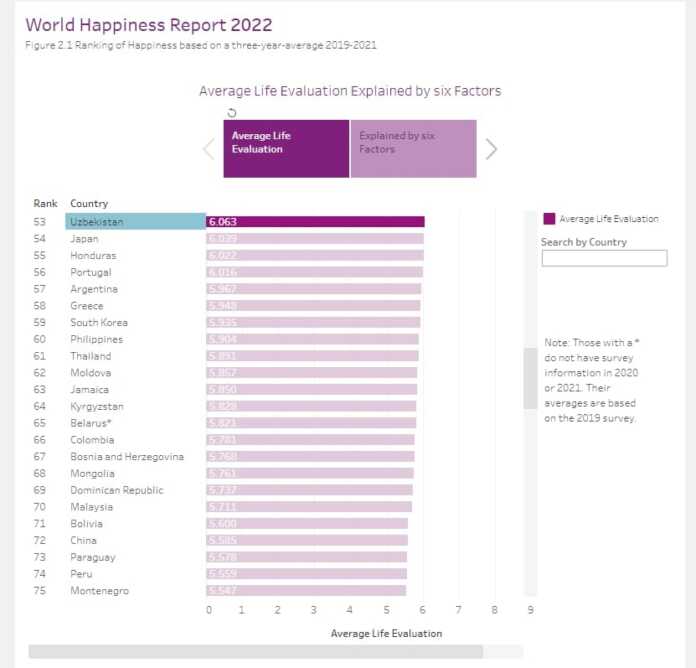This screenshot has width=696, height=668.
Task: Select the South Korea country label
Action: pyautogui.click(x=98, y=323)
